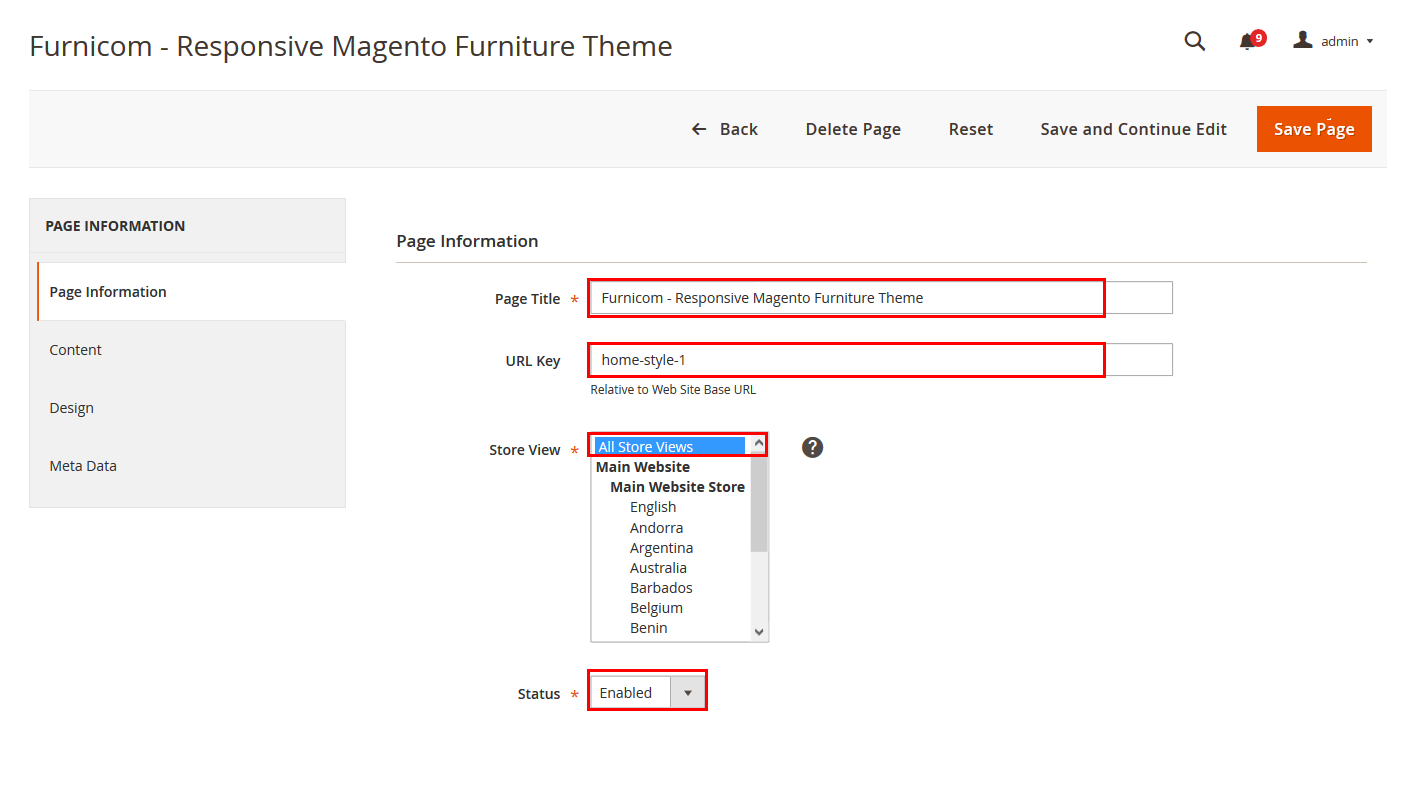Click the PAGE INFORMATION sidebar header
This screenshot has height=795, width=1407.
(x=115, y=226)
